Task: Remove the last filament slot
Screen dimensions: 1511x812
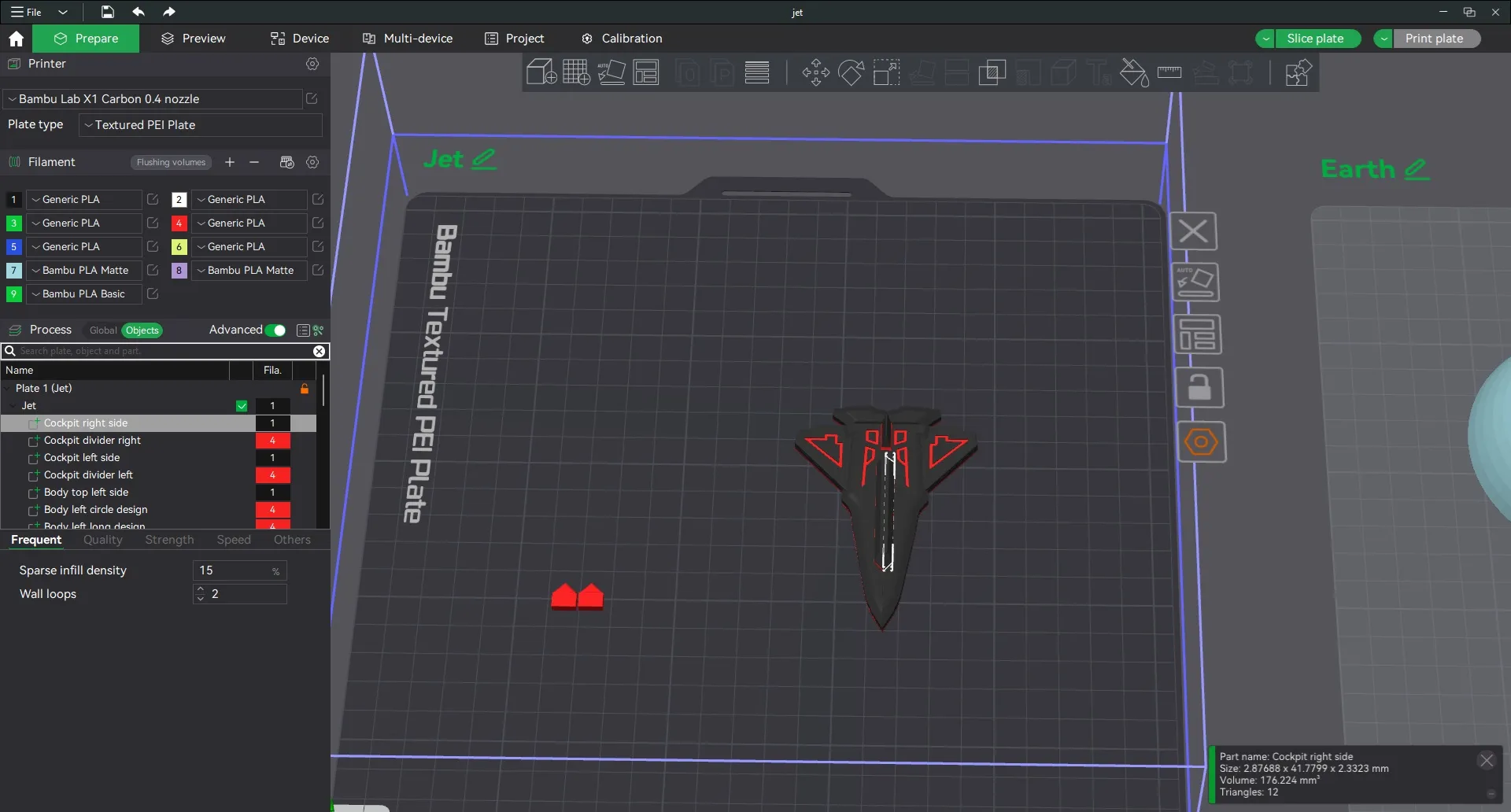Action: click(254, 162)
